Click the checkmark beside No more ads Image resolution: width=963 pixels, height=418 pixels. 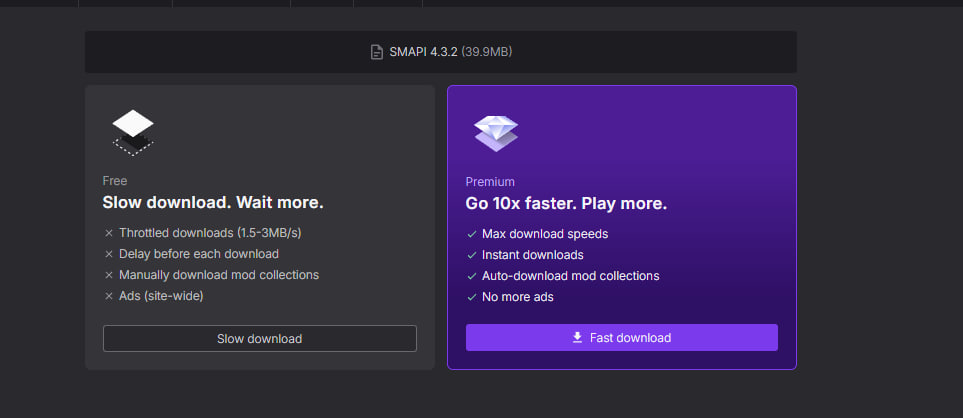point(472,297)
